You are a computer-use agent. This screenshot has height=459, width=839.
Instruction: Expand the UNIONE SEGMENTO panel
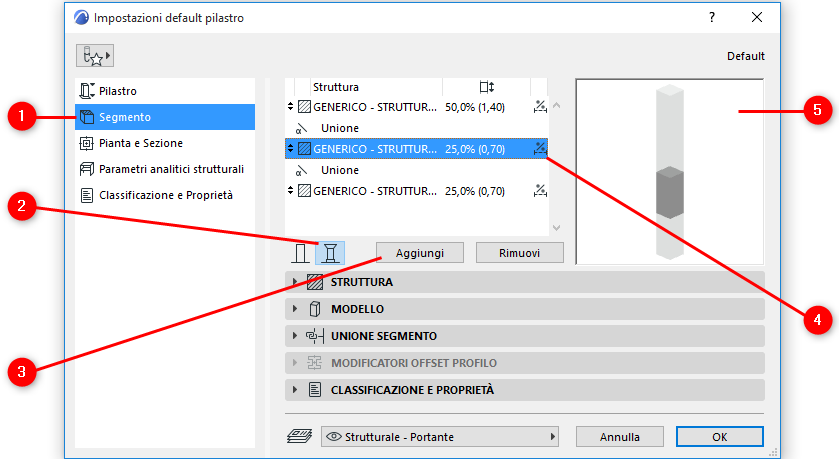tap(295, 336)
